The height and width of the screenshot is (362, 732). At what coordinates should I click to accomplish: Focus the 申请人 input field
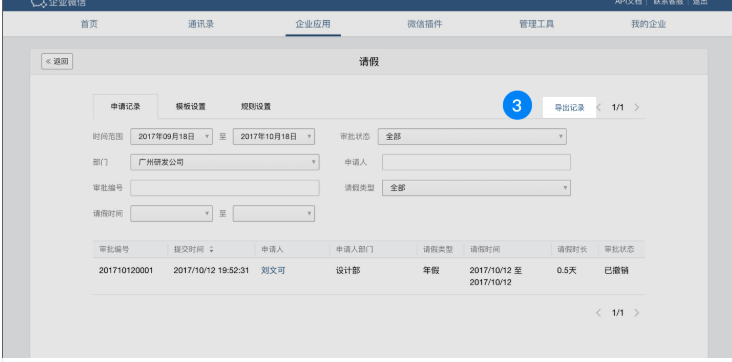(476, 162)
